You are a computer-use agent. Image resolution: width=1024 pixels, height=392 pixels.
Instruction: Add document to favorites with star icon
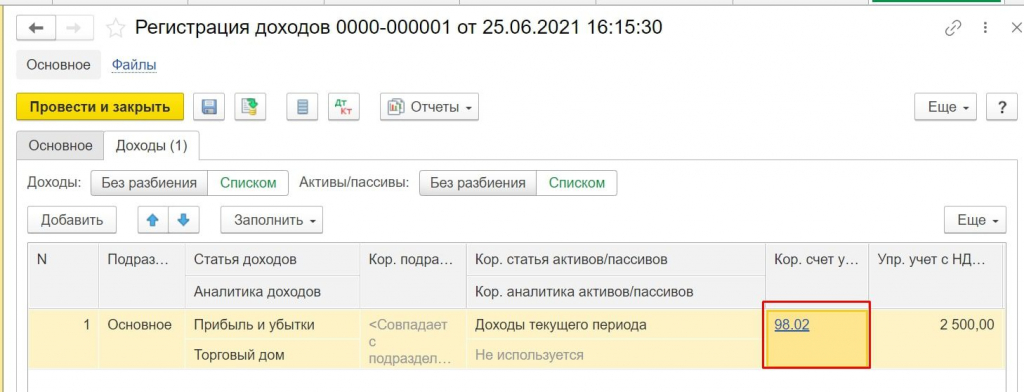(x=116, y=27)
